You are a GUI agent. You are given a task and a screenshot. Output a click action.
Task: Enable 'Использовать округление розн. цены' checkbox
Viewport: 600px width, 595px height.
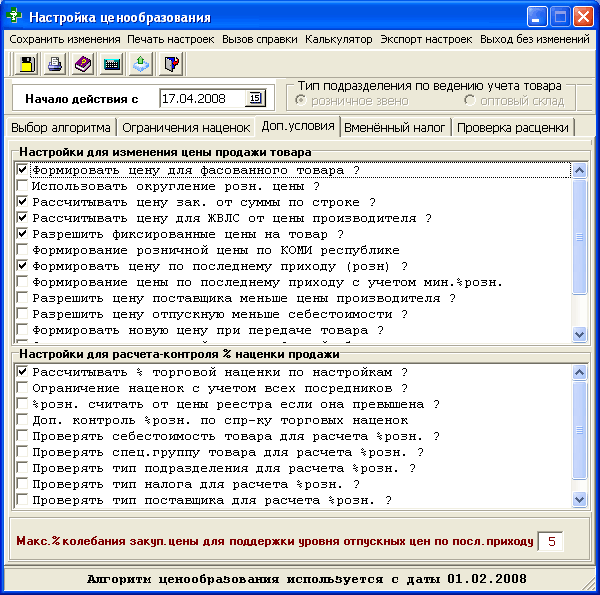(22, 186)
